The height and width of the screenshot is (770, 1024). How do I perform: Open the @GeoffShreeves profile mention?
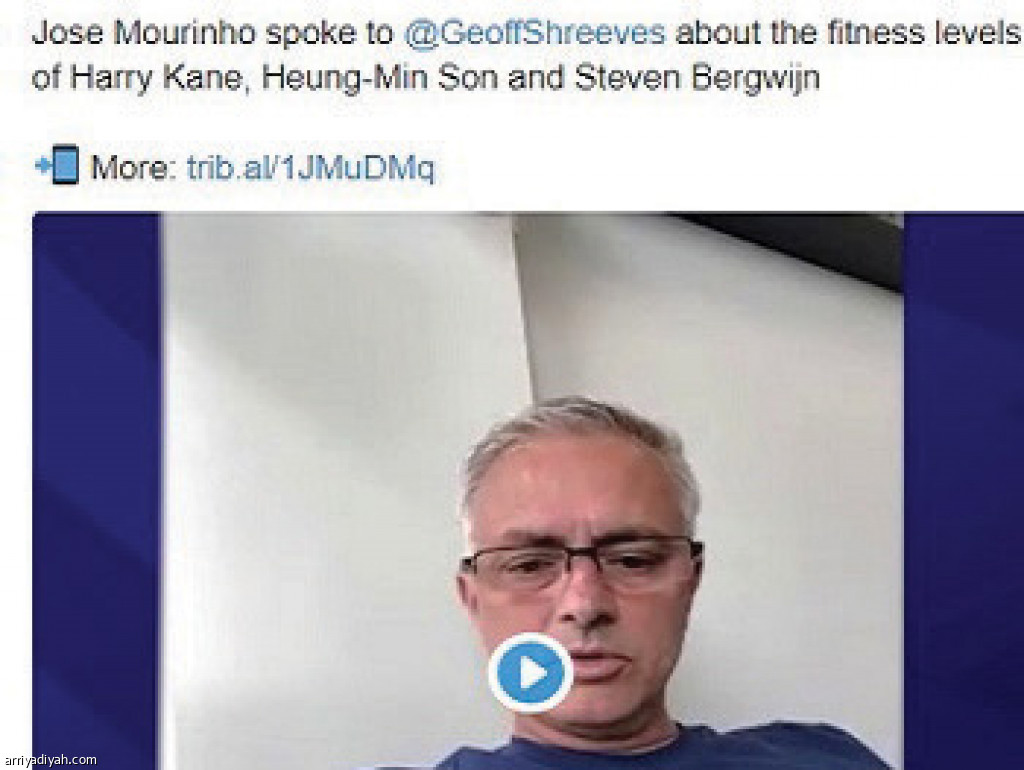click(x=535, y=33)
